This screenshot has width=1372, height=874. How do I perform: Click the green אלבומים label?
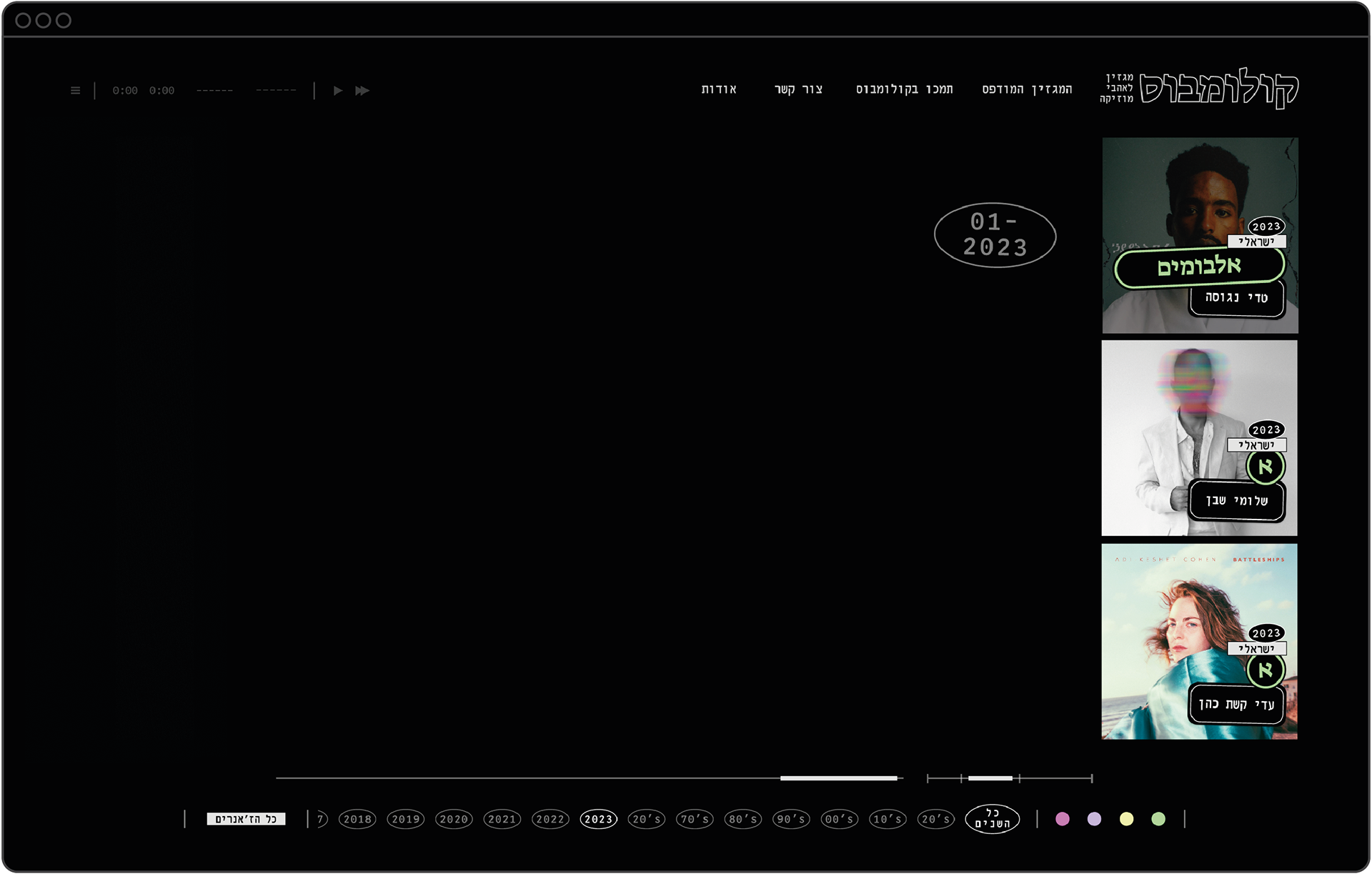point(1200,267)
